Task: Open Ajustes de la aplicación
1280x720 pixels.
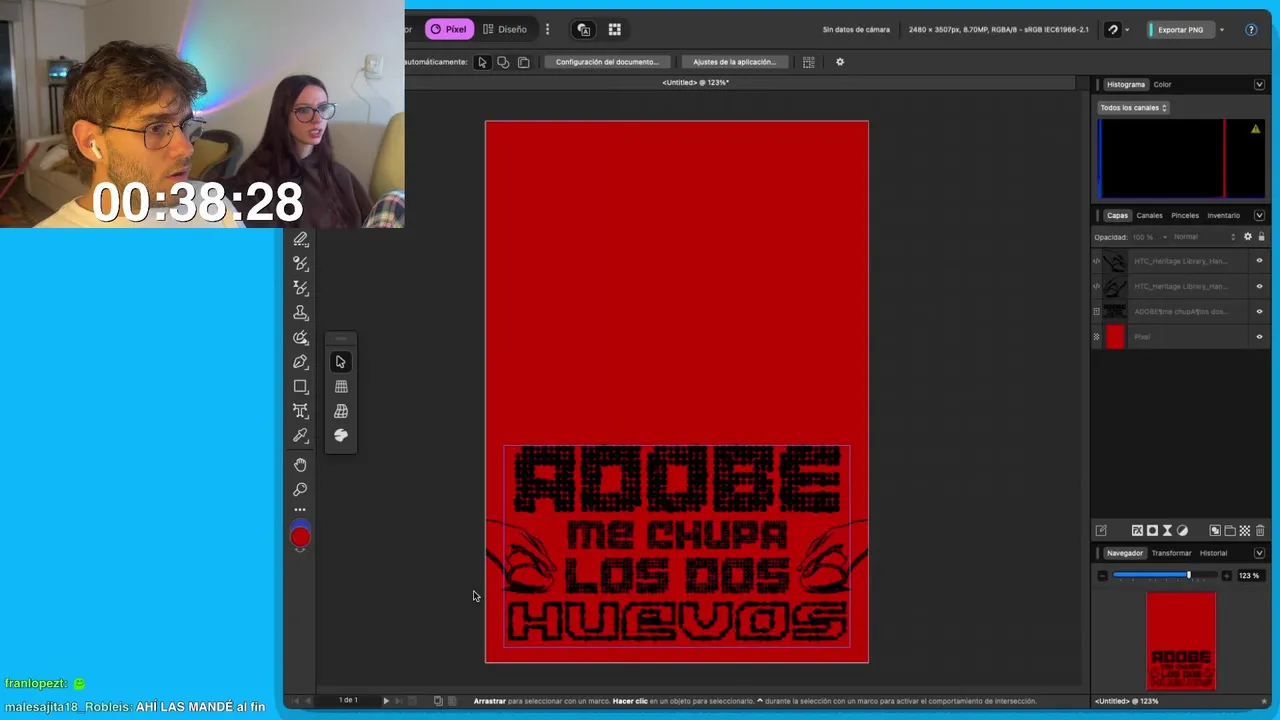Action: tap(734, 62)
